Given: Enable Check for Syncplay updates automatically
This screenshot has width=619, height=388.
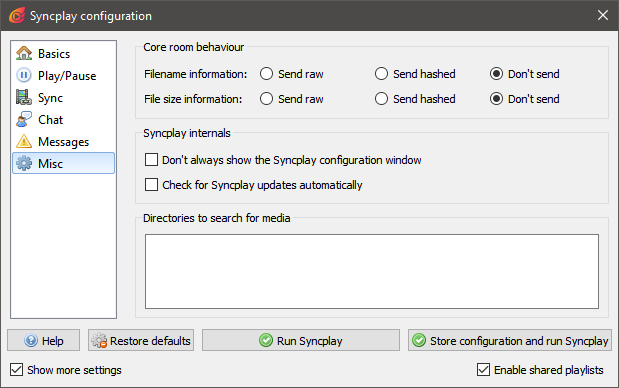Looking at the screenshot, I should 151,184.
